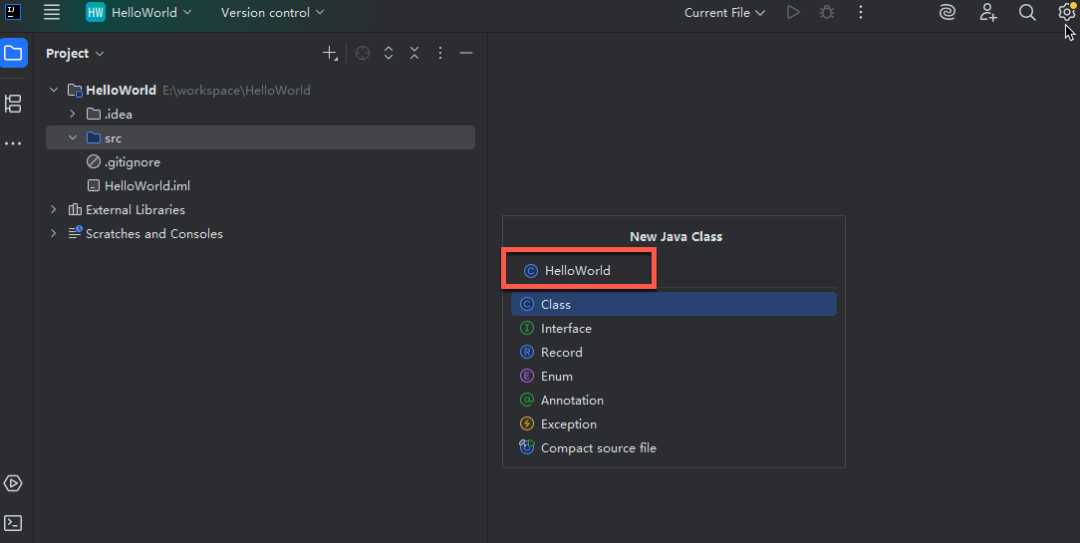Screen dimensions: 1080x543
Task: Select the HelloWorld.iml file
Action: (260, 185)
